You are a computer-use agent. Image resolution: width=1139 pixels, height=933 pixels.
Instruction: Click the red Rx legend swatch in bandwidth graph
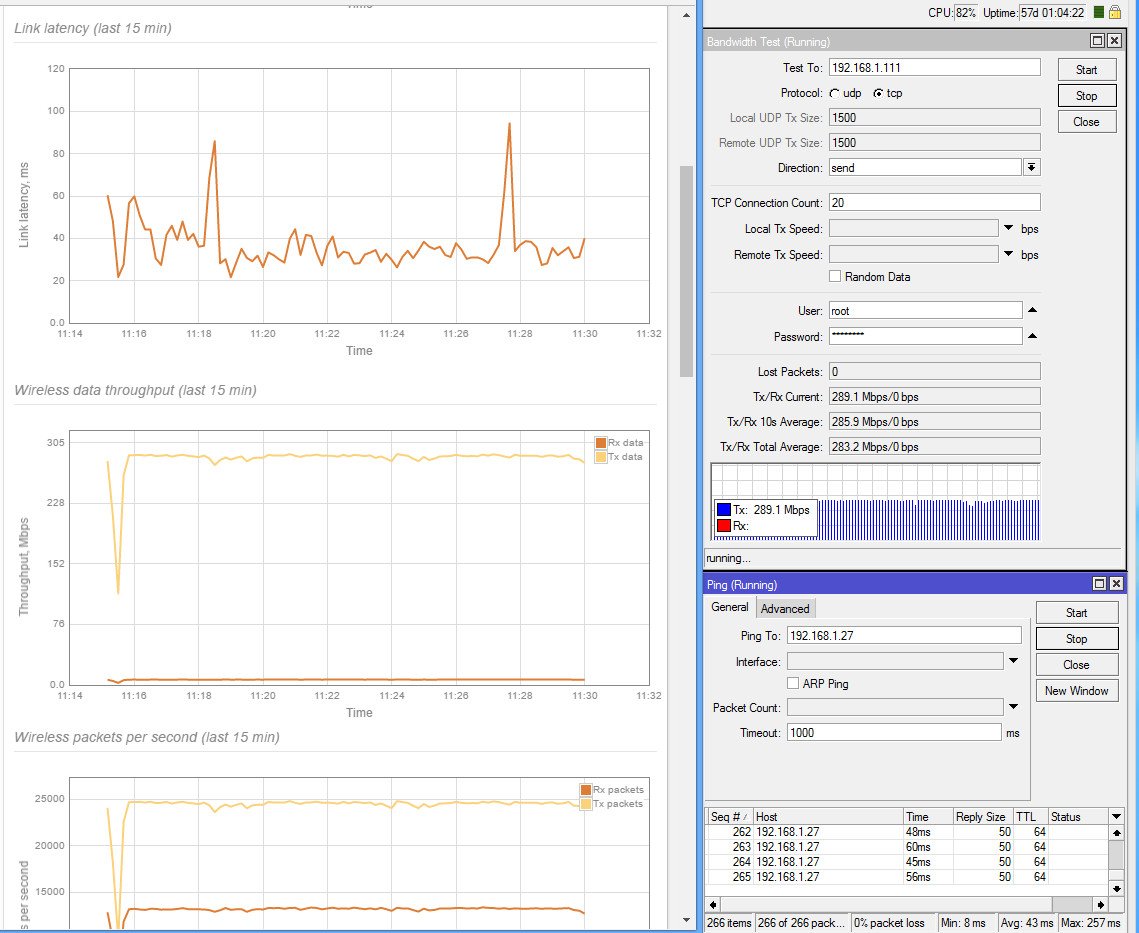tap(723, 525)
